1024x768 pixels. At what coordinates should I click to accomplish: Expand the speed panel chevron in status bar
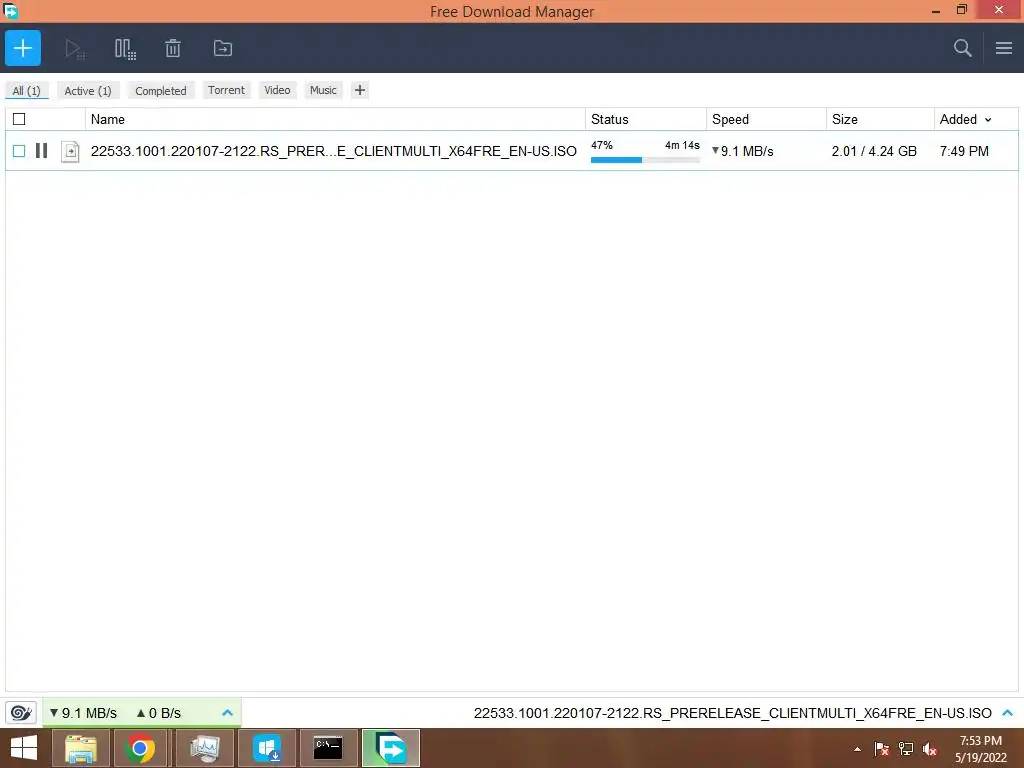pos(227,712)
